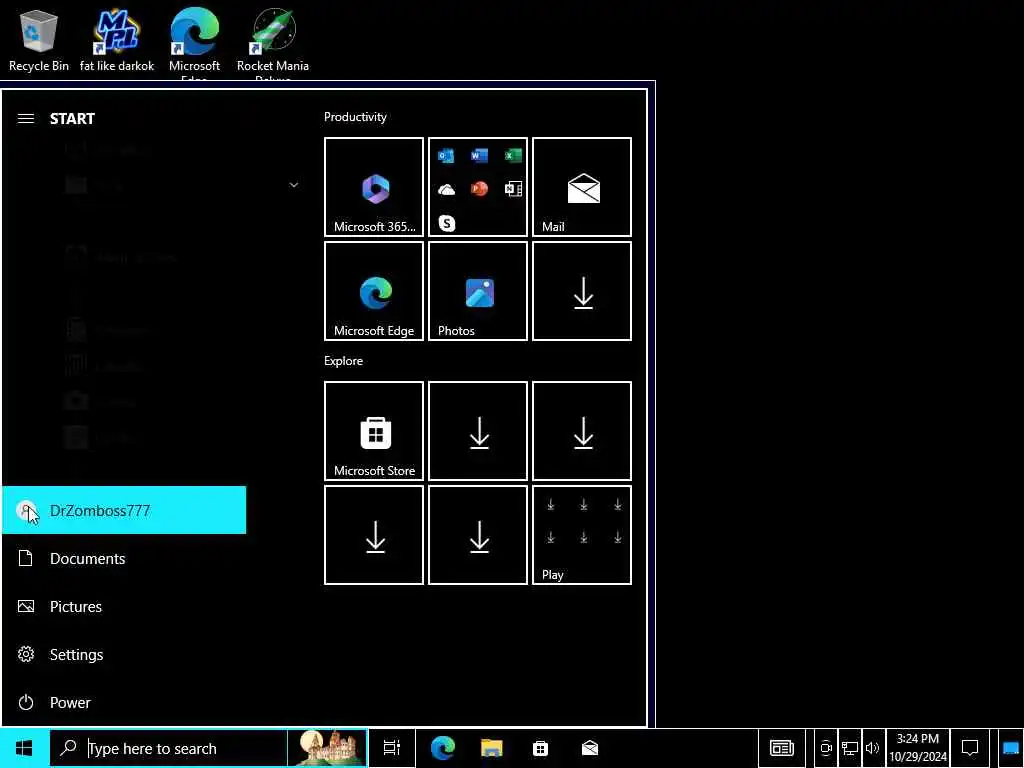Screen dimensions: 1024x768
Task: Expand the chevron in the apps list
Action: (x=294, y=185)
